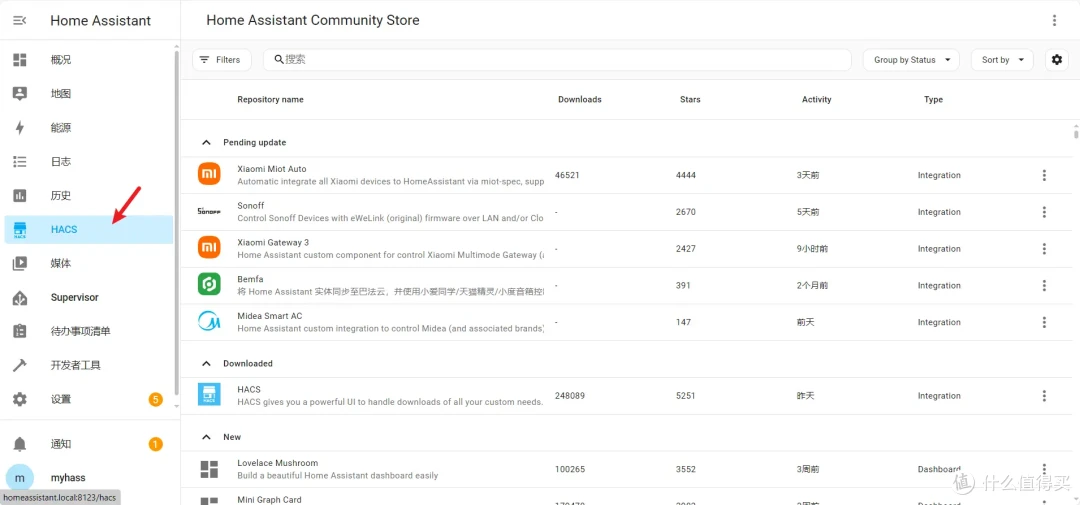
Task: Go to 概况 in sidebar
Action: 89,60
